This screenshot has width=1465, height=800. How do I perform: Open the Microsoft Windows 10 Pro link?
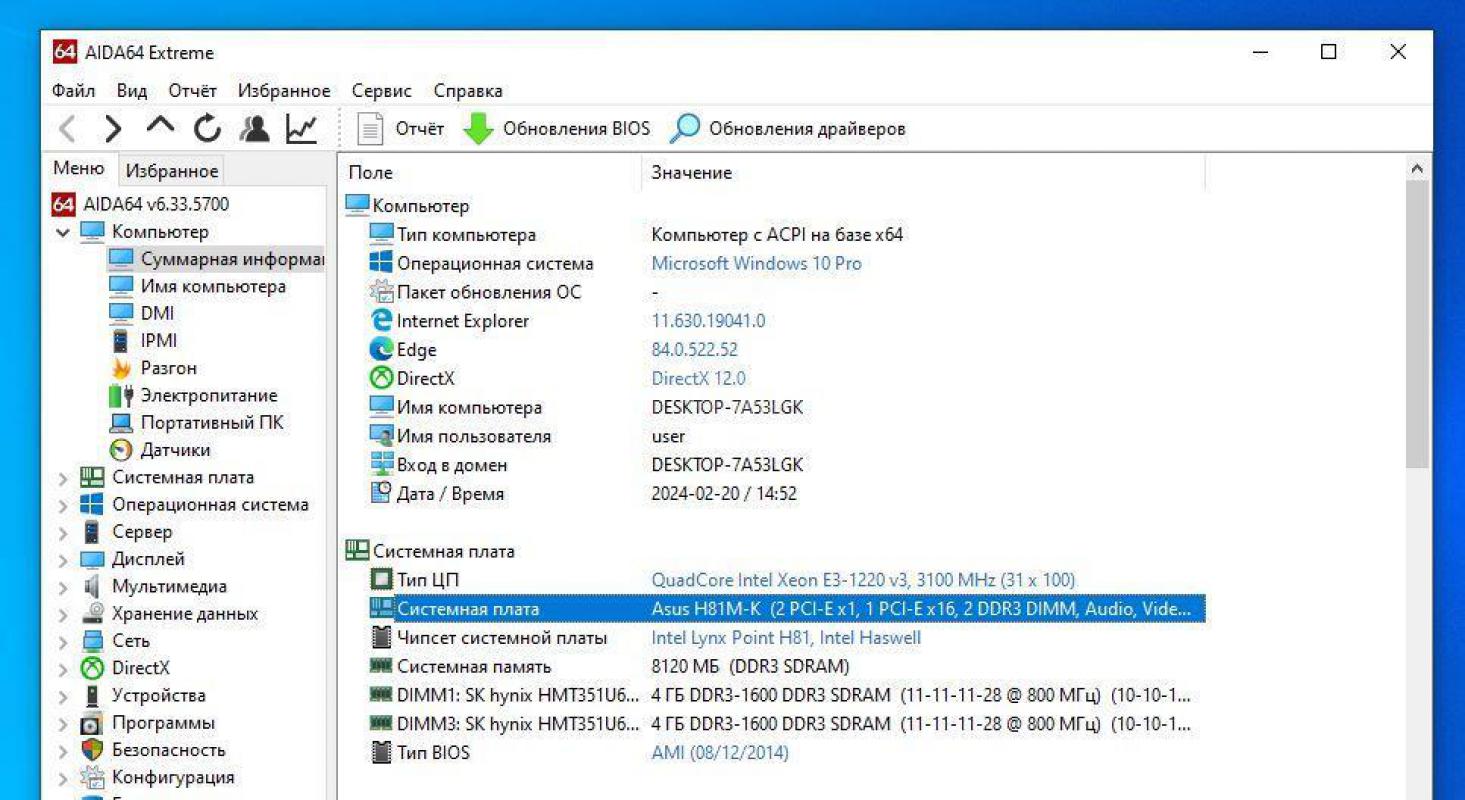[x=756, y=264]
